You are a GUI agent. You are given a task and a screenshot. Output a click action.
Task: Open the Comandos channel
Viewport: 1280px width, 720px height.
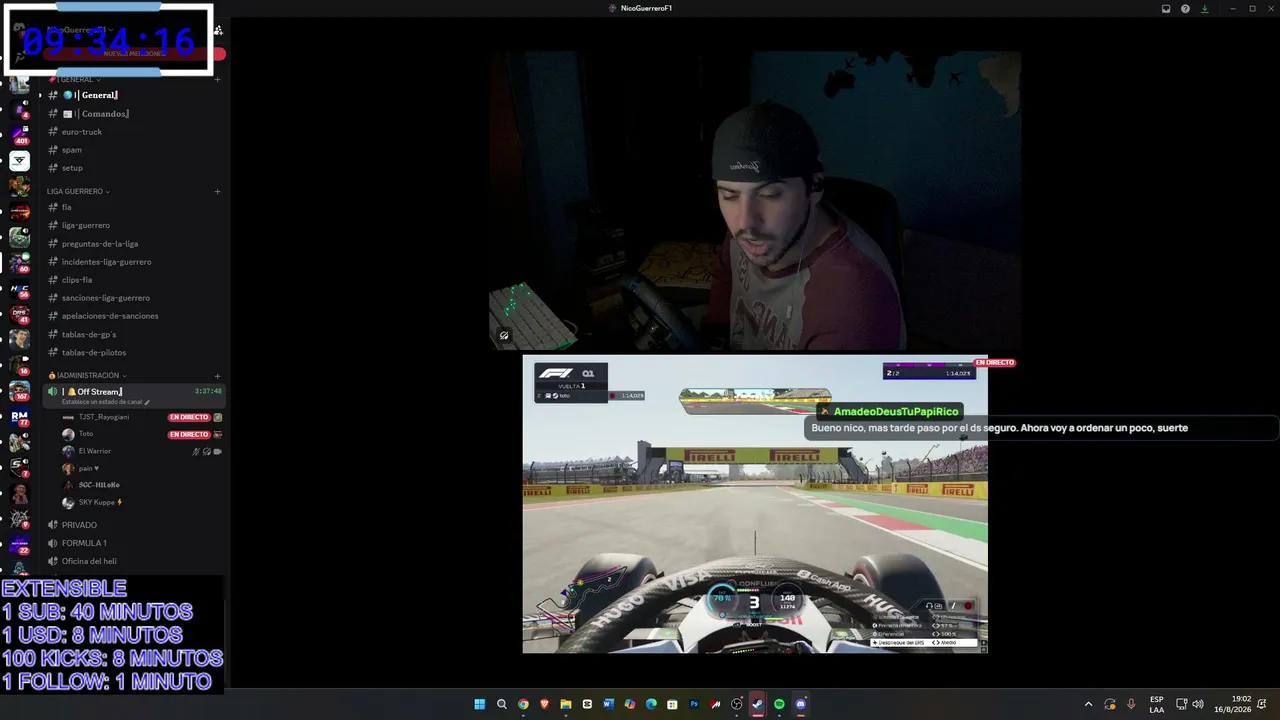click(133, 114)
